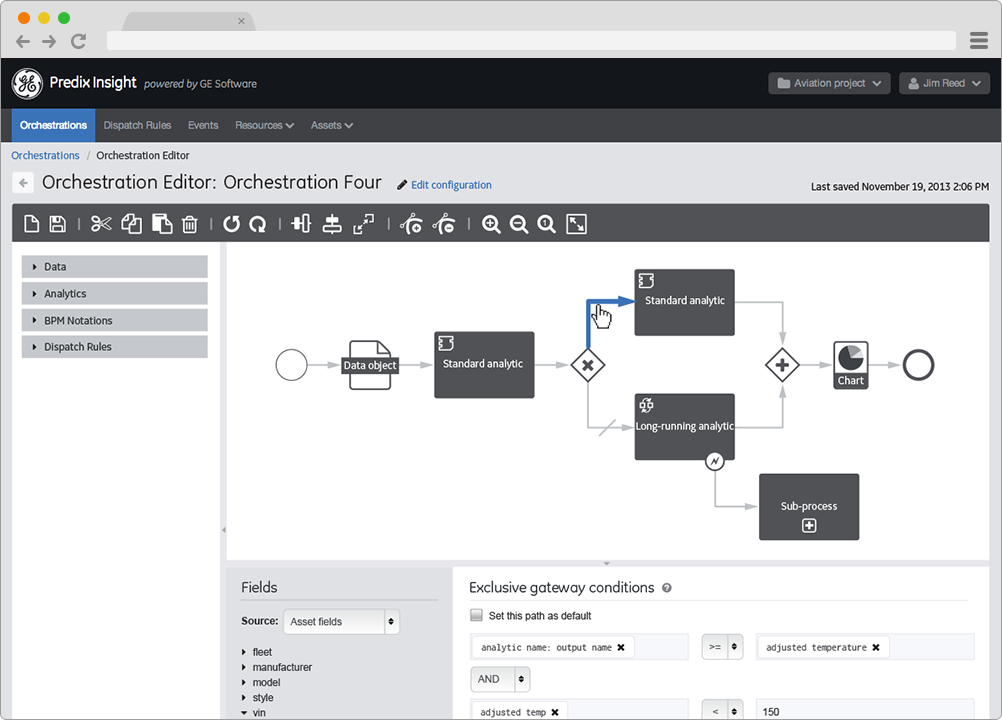
Task: Click the Undo arrow icon
Action: tap(231, 224)
